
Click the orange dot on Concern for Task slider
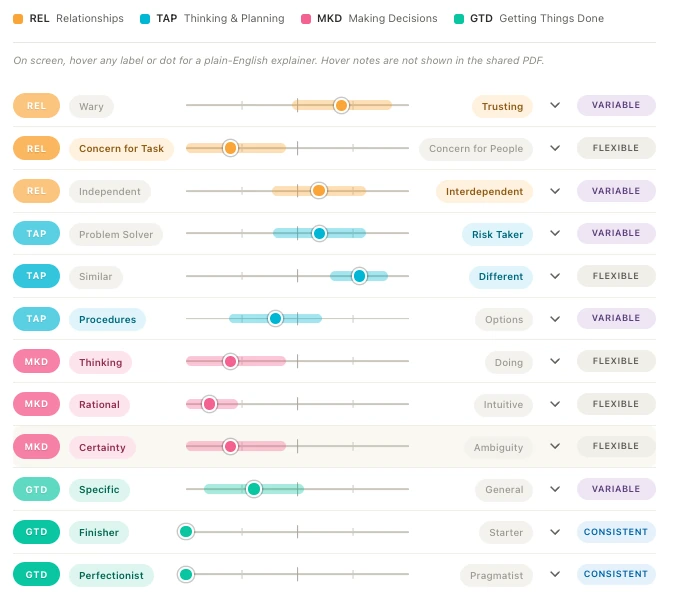click(230, 148)
